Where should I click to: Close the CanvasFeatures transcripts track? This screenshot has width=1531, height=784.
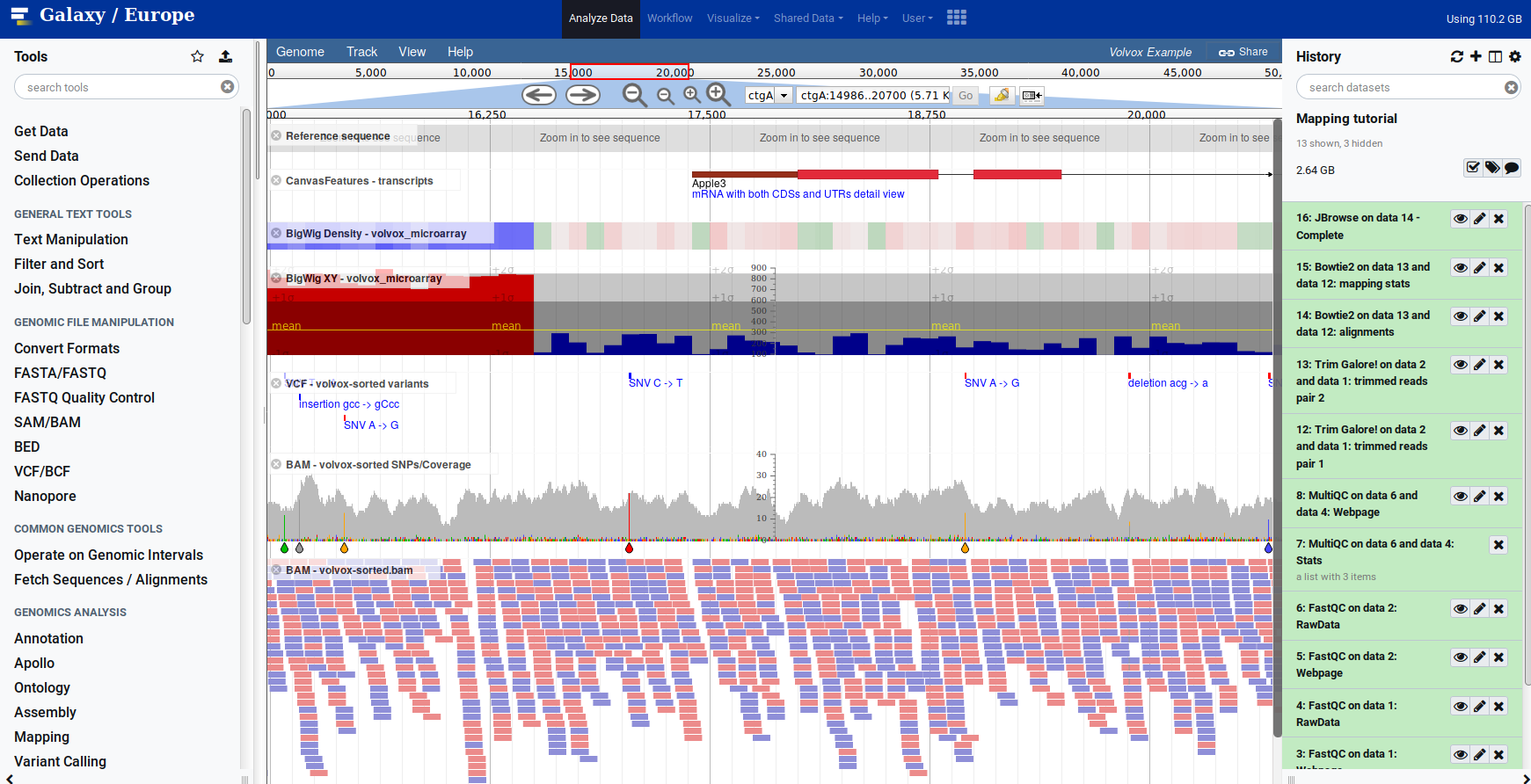276,180
